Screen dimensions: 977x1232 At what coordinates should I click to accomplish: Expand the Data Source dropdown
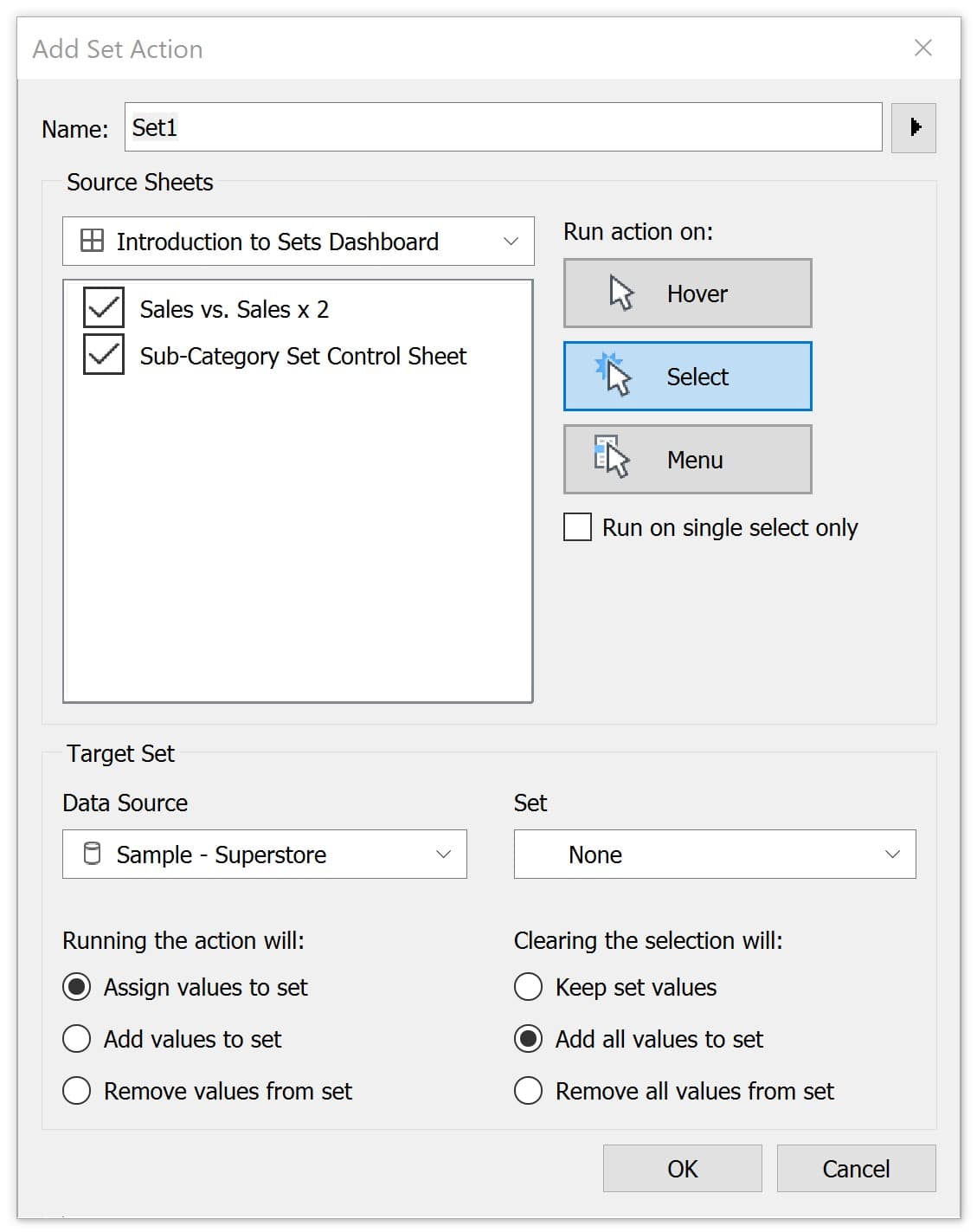(264, 854)
